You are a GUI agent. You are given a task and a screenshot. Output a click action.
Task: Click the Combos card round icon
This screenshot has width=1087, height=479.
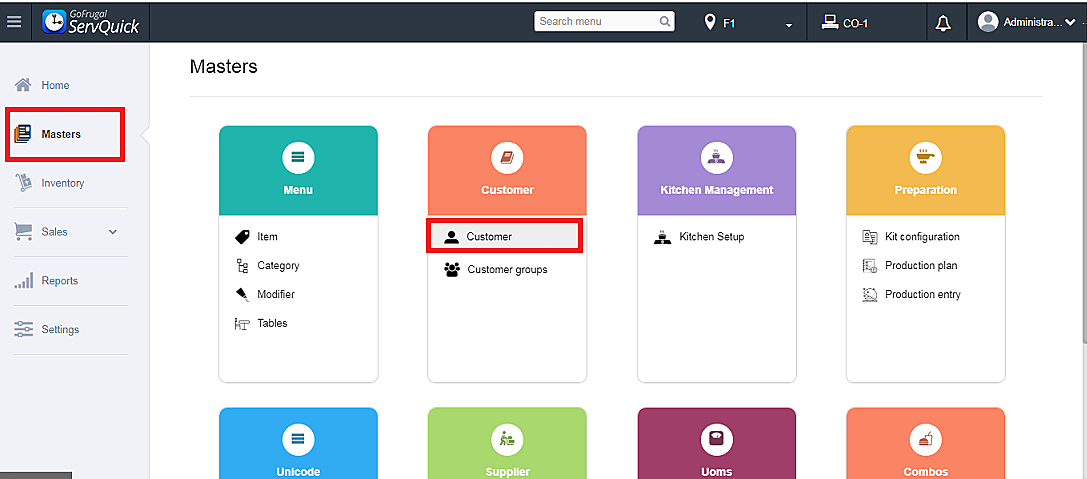tap(925, 439)
